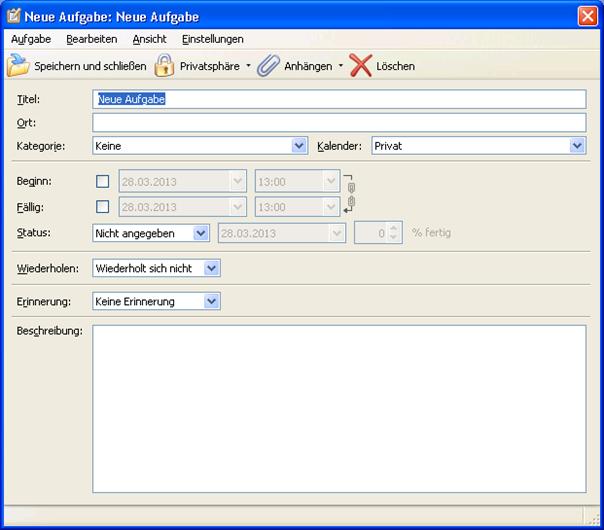604x530 pixels.
Task: Click the Titel label
Action: 28,99
